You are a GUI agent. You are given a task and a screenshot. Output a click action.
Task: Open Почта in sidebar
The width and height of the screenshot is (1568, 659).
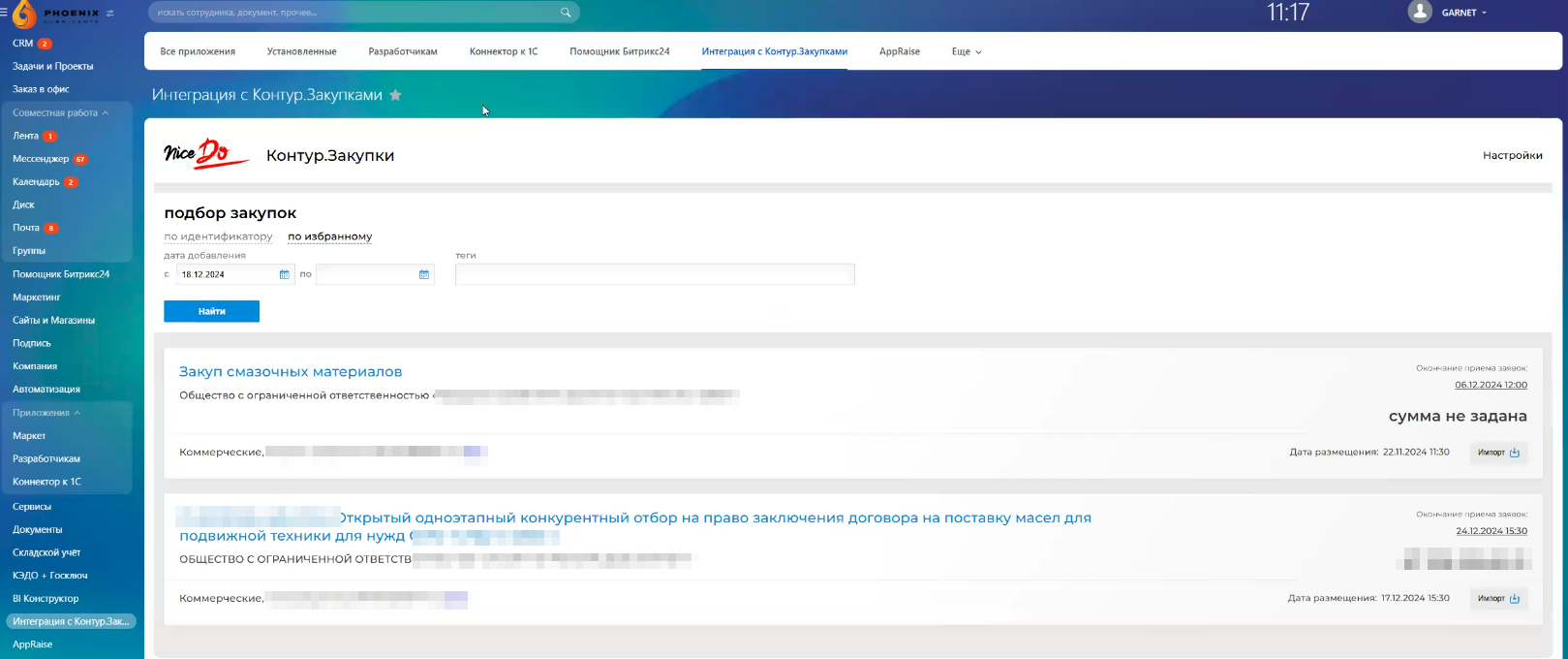point(26,228)
